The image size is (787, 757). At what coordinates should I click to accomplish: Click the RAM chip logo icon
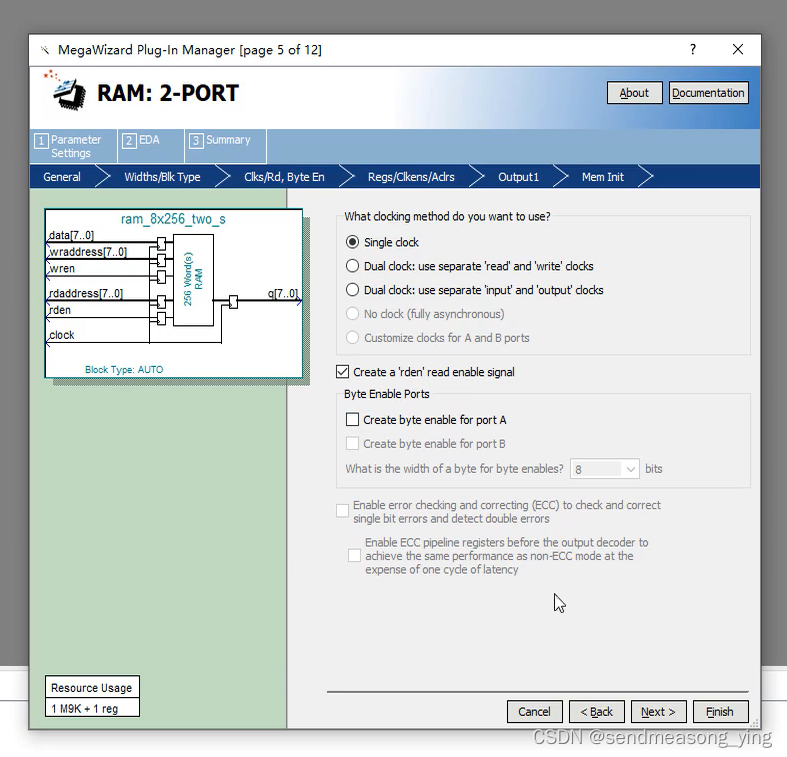coord(66,91)
